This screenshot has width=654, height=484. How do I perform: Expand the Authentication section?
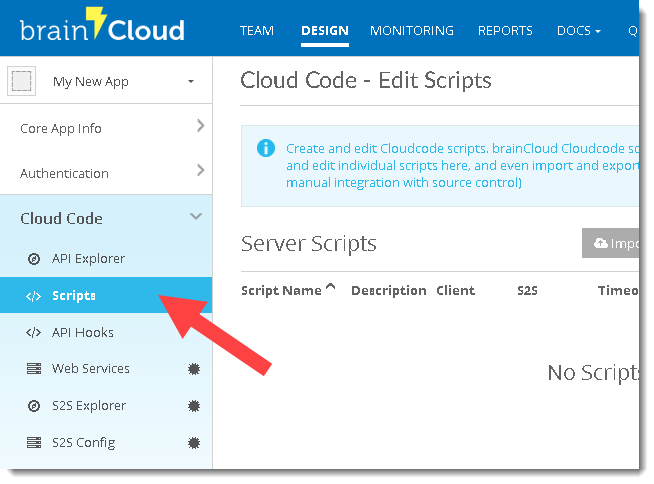point(200,171)
